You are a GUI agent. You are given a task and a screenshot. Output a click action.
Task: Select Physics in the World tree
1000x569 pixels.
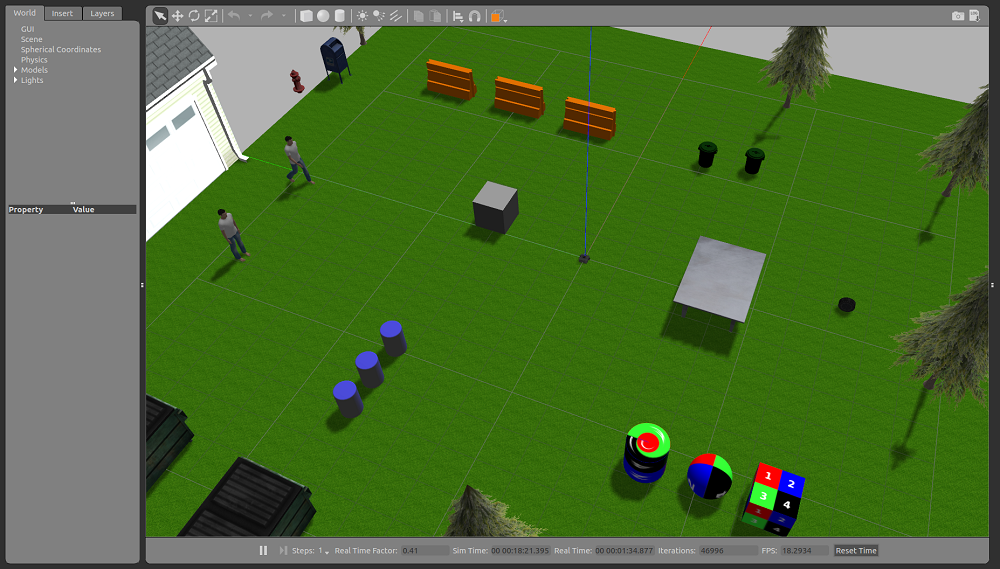tap(34, 60)
